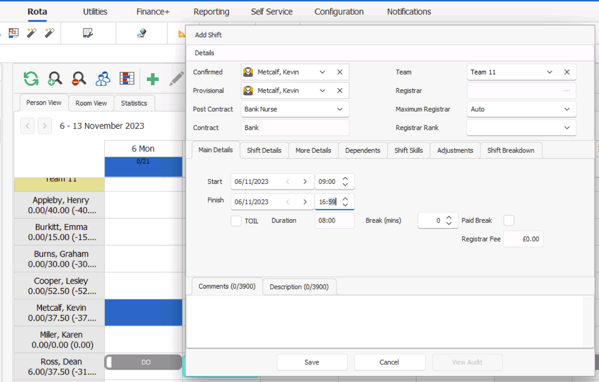This screenshot has width=599, height=382.
Task: Switch to Statistics tab
Action: [x=134, y=103]
